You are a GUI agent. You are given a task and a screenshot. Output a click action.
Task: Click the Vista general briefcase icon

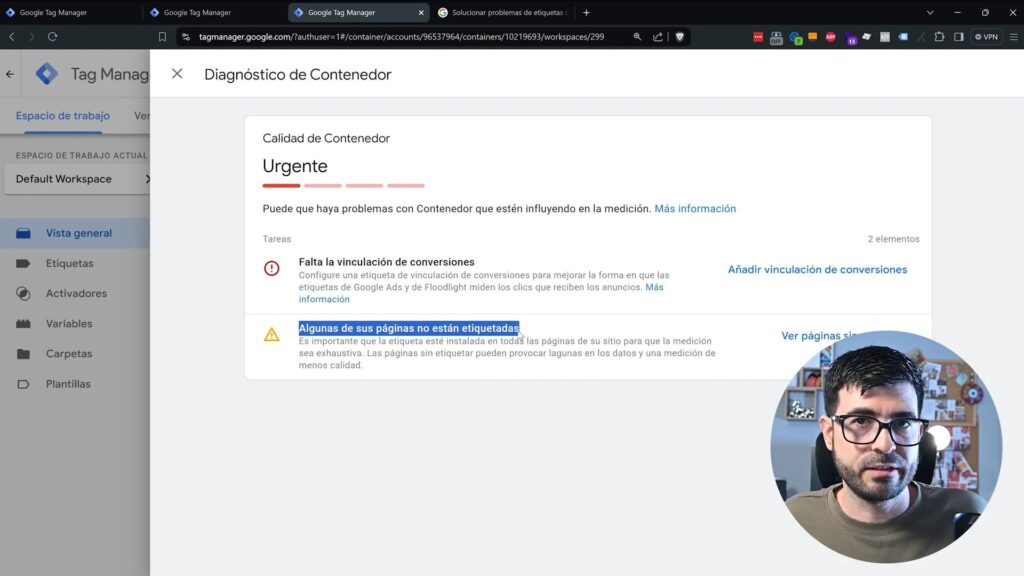pos(23,233)
